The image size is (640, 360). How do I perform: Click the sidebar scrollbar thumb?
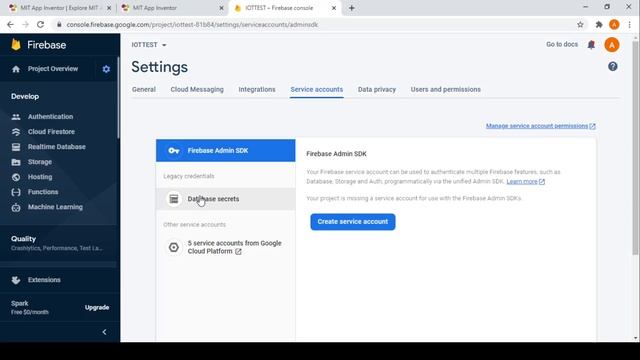118,98
